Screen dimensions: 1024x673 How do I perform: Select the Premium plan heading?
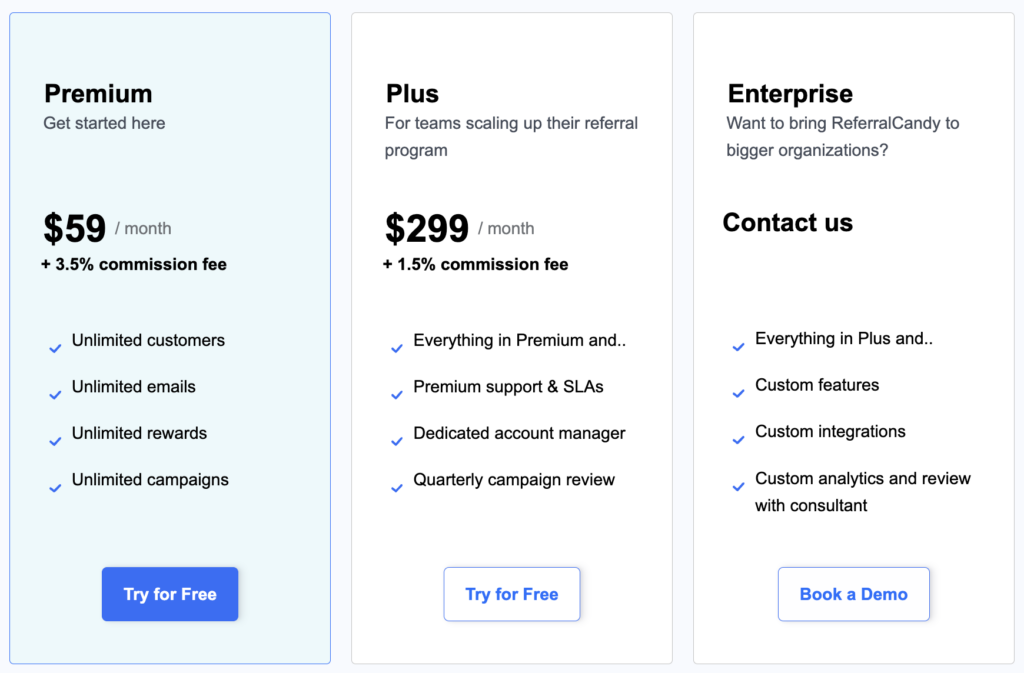pos(98,94)
